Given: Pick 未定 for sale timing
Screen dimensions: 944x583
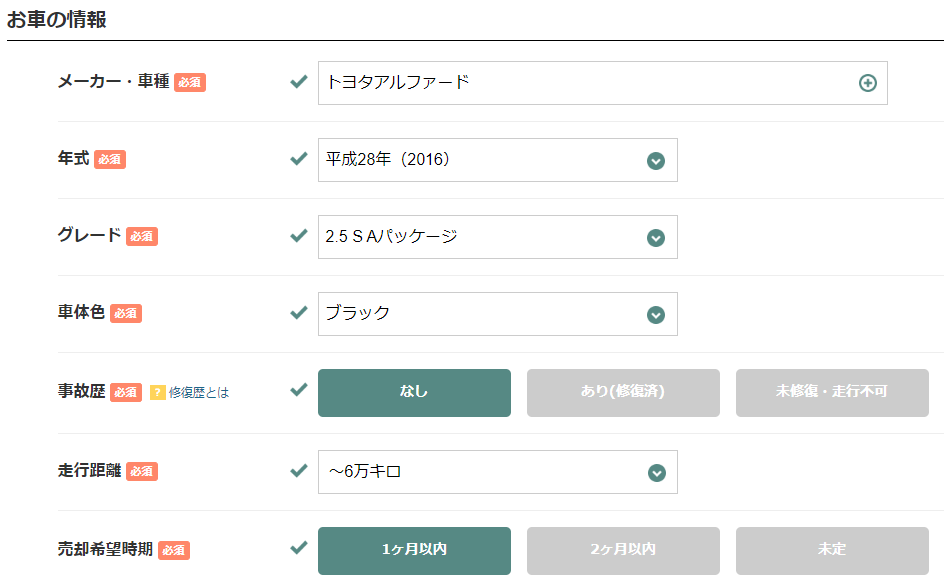Looking at the screenshot, I should (832, 550).
